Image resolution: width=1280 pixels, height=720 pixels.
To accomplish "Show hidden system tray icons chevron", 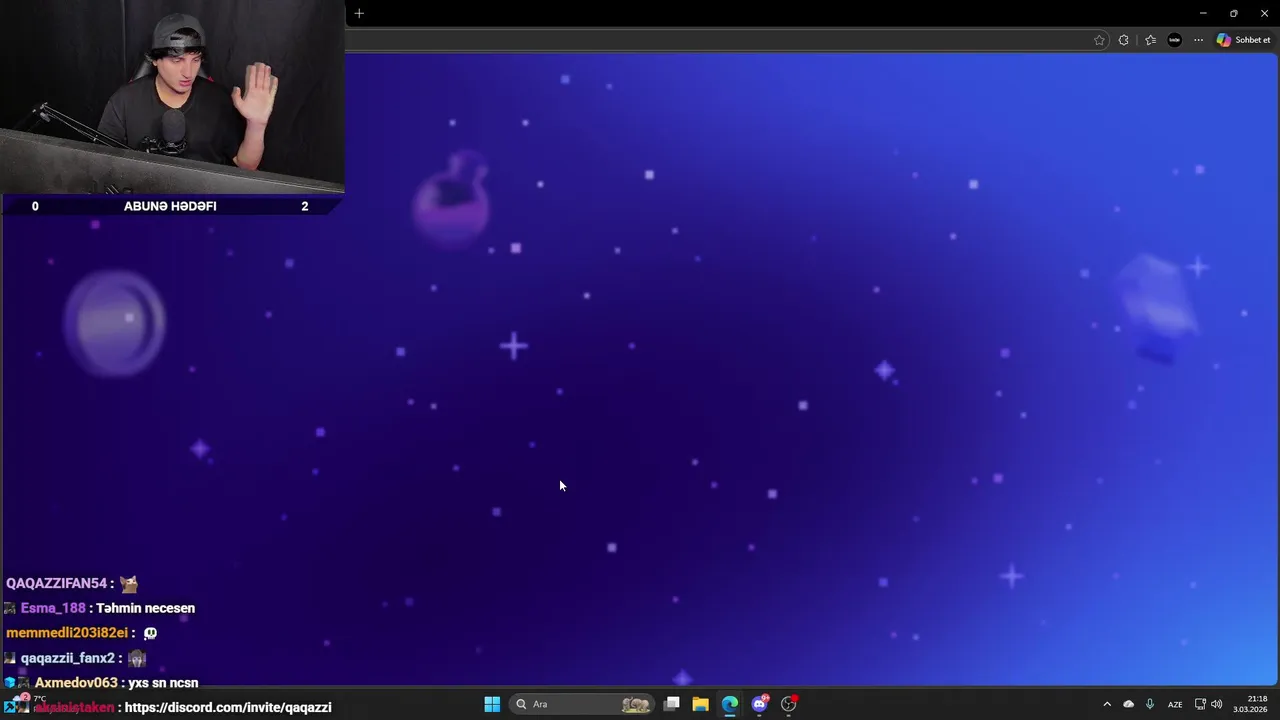I will pyautogui.click(x=1107, y=704).
